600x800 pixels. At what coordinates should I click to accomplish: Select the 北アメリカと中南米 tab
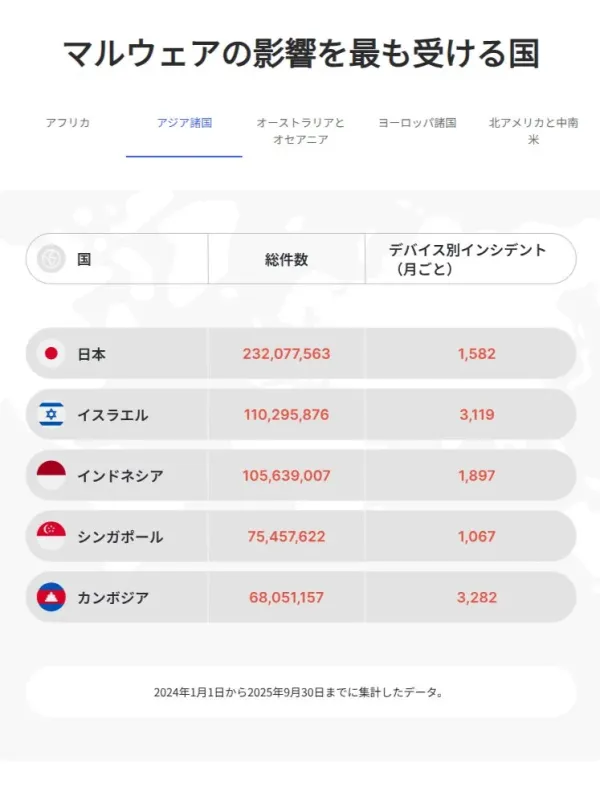tap(532, 131)
